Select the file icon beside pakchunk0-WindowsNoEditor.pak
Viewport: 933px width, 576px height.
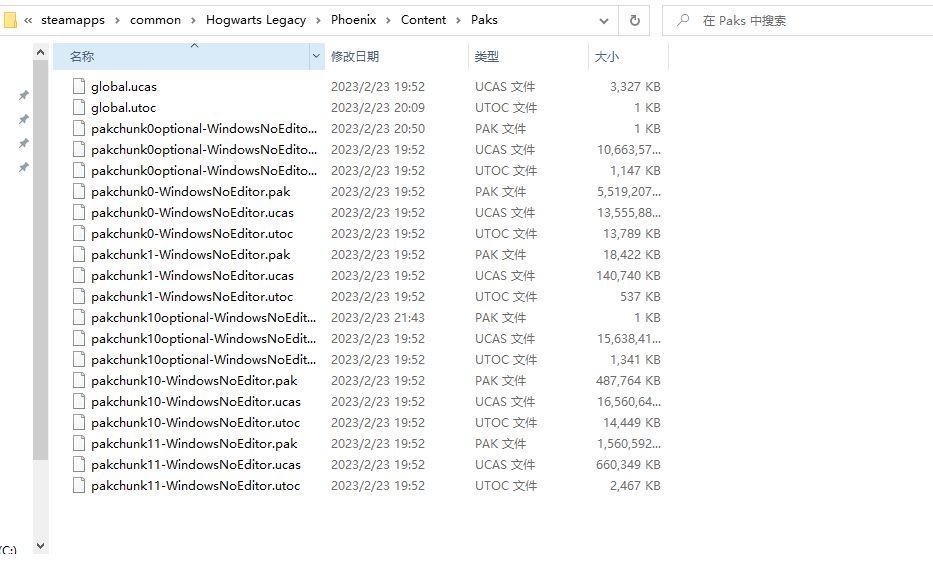tap(79, 191)
